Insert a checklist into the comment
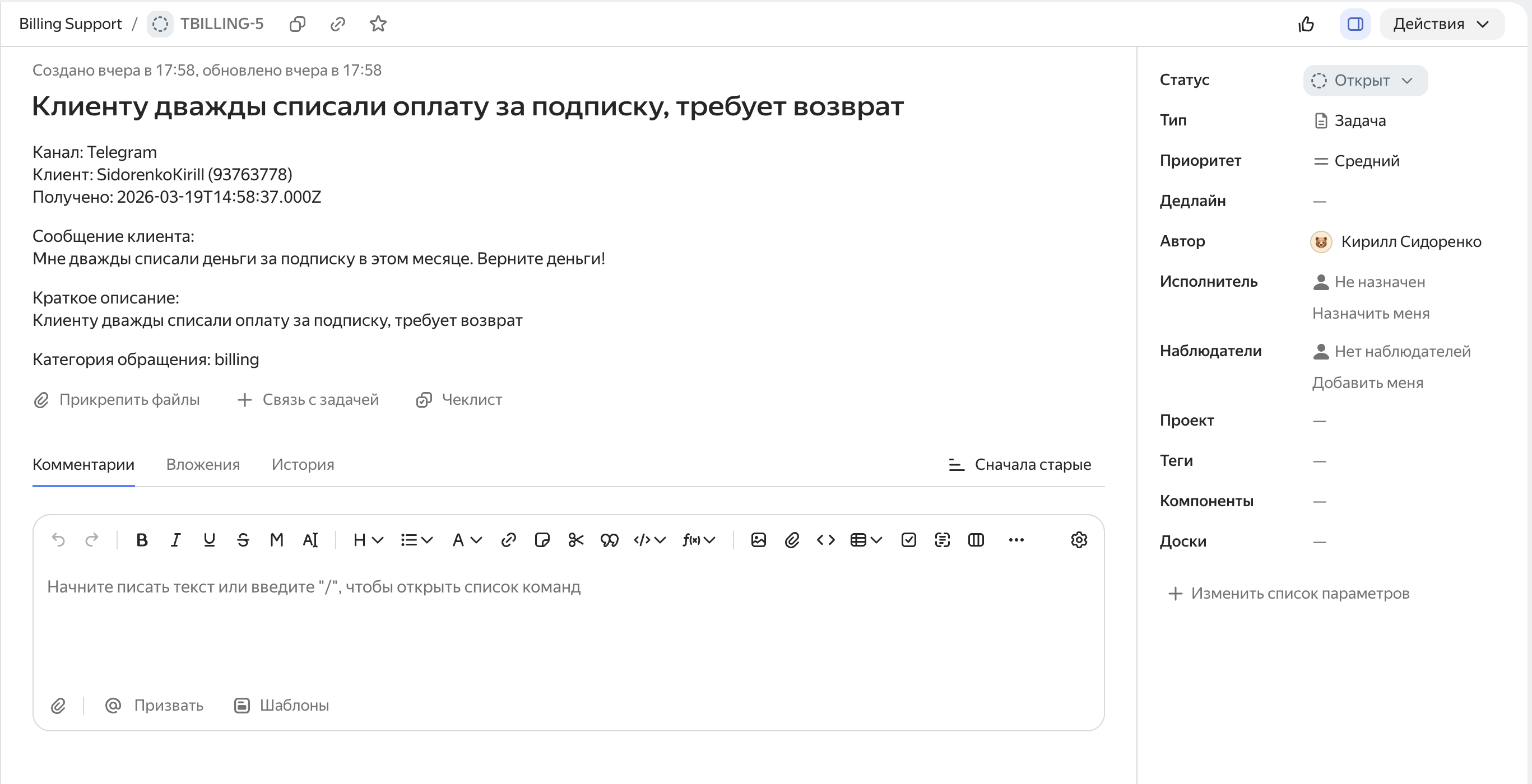 pos(908,540)
